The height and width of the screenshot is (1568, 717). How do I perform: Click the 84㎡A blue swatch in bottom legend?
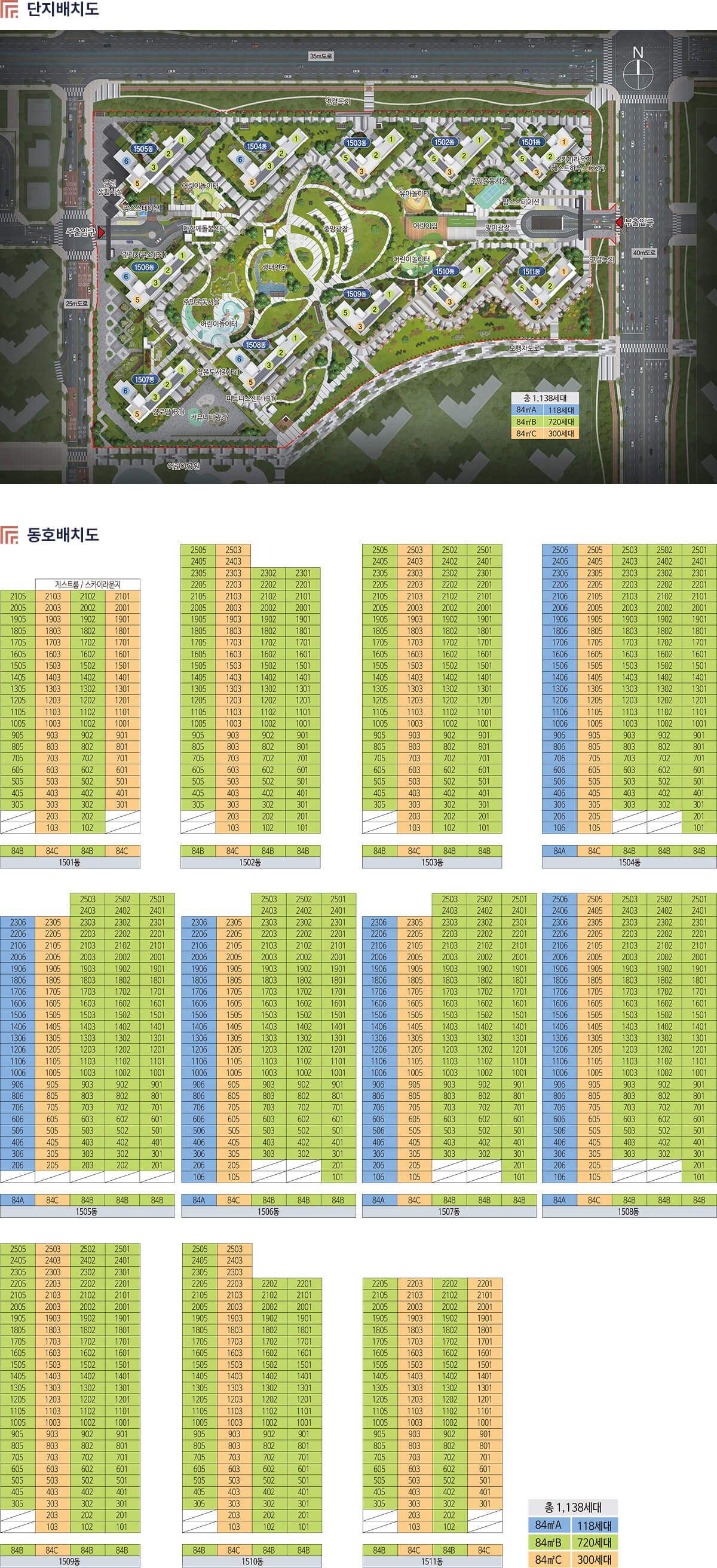[x=549, y=1525]
